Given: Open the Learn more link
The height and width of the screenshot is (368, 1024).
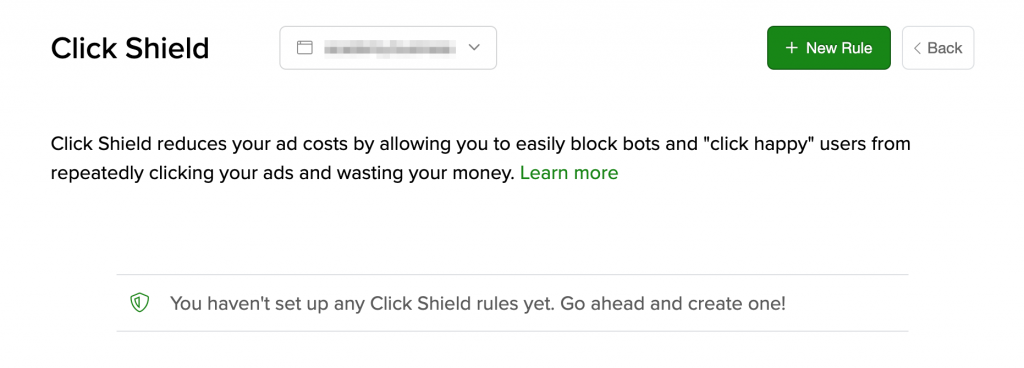Looking at the screenshot, I should [x=569, y=173].
